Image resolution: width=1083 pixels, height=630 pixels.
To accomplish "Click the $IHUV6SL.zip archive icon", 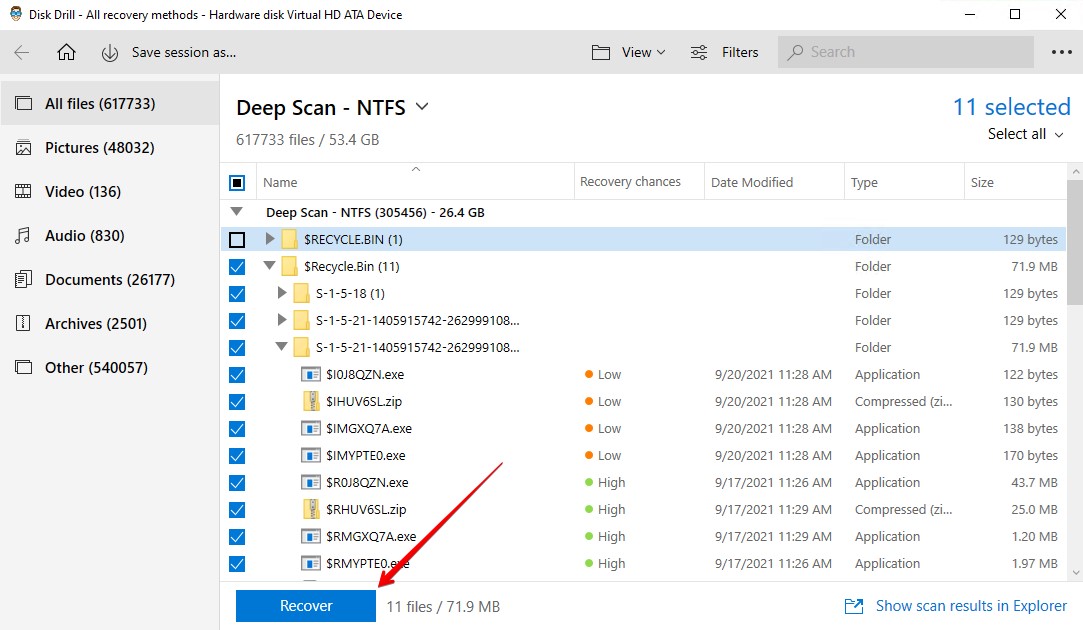I will click(x=312, y=401).
